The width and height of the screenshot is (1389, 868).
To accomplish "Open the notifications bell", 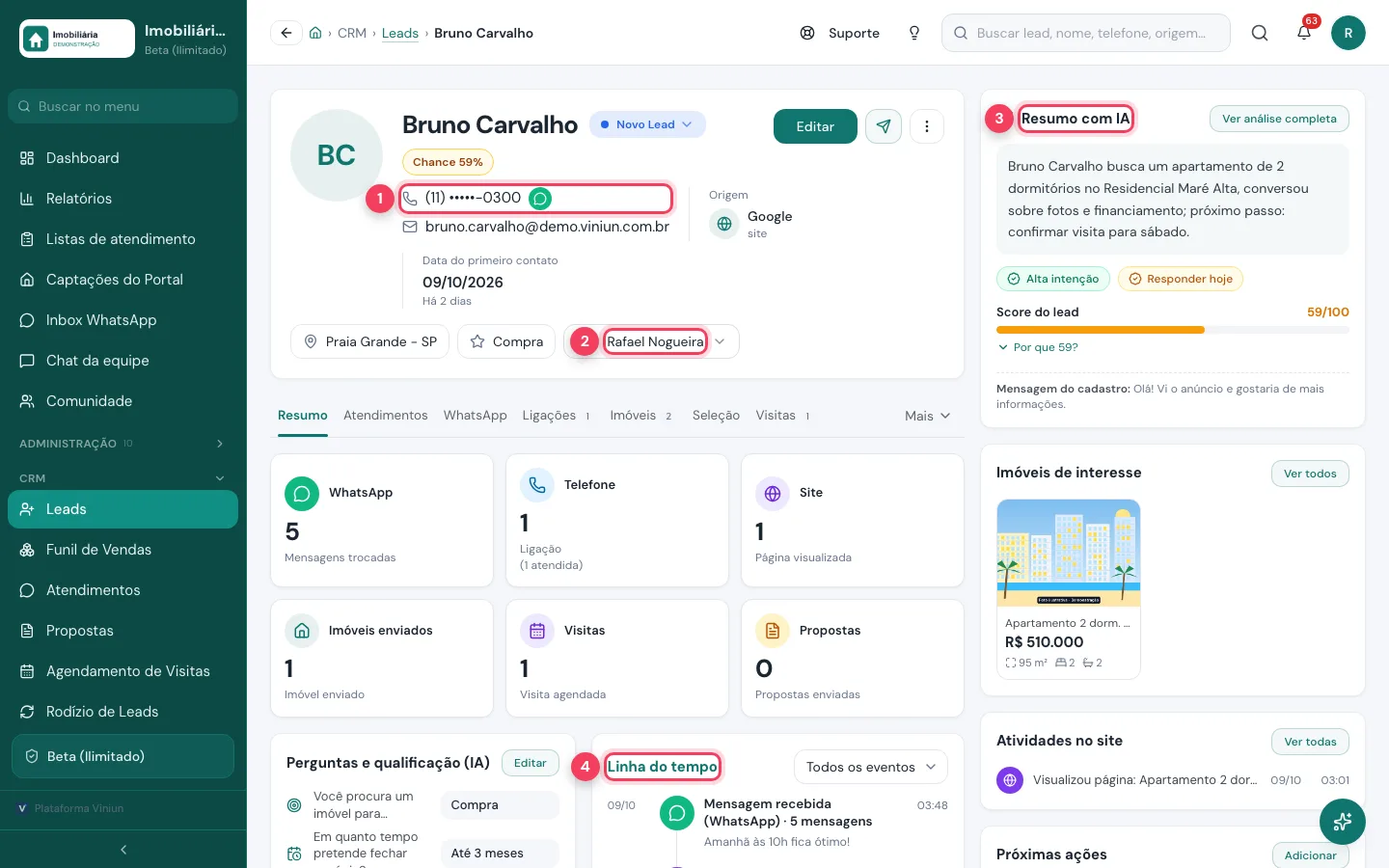I will [x=1304, y=33].
